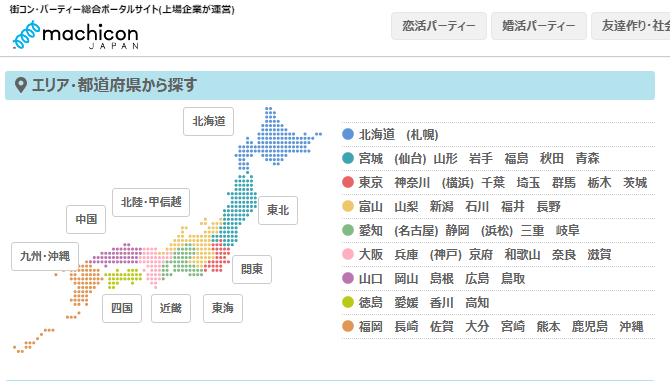Open the (横浜) city link
The image size is (670, 381).
(x=458, y=182)
